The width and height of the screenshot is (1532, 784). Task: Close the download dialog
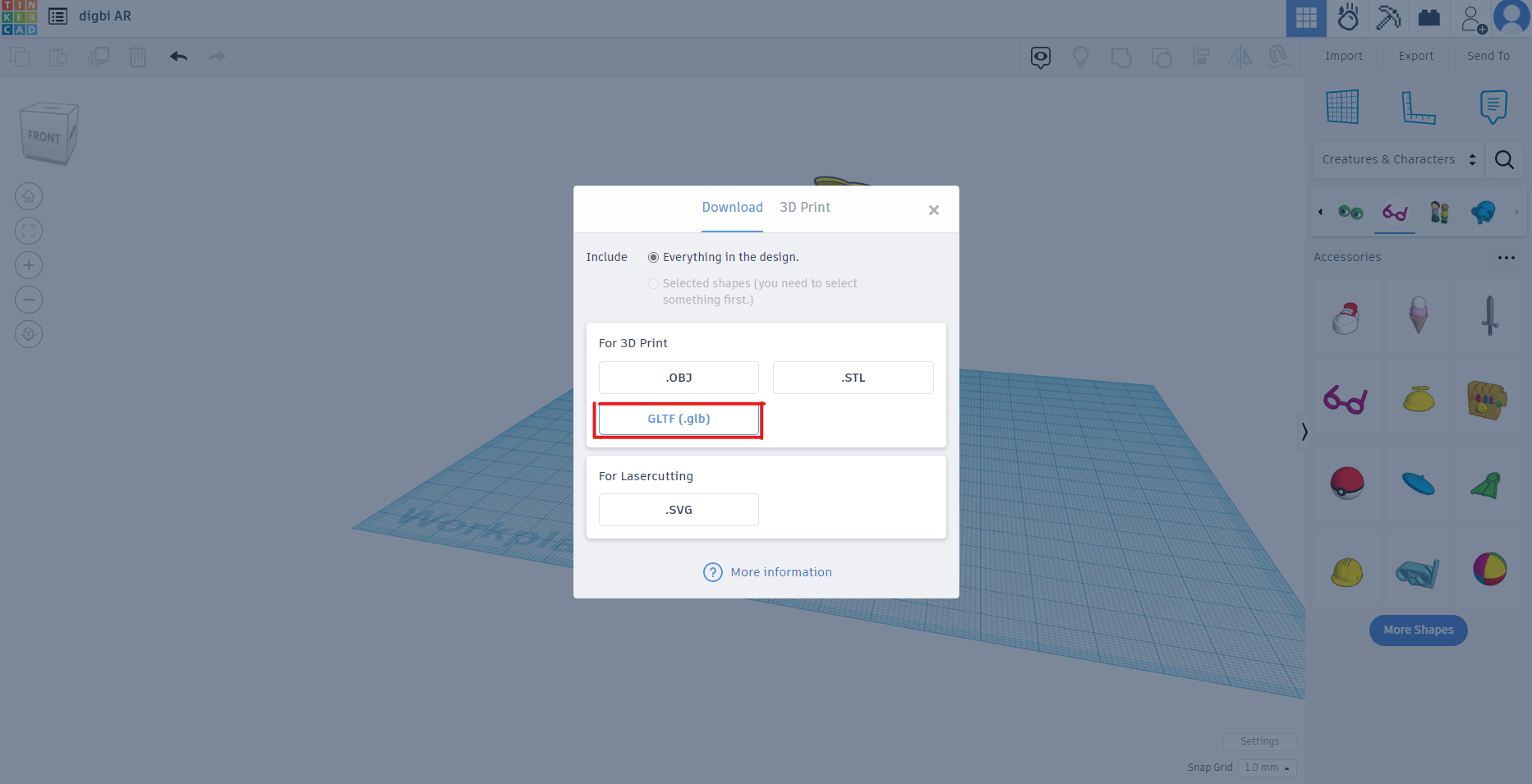pyautogui.click(x=934, y=210)
